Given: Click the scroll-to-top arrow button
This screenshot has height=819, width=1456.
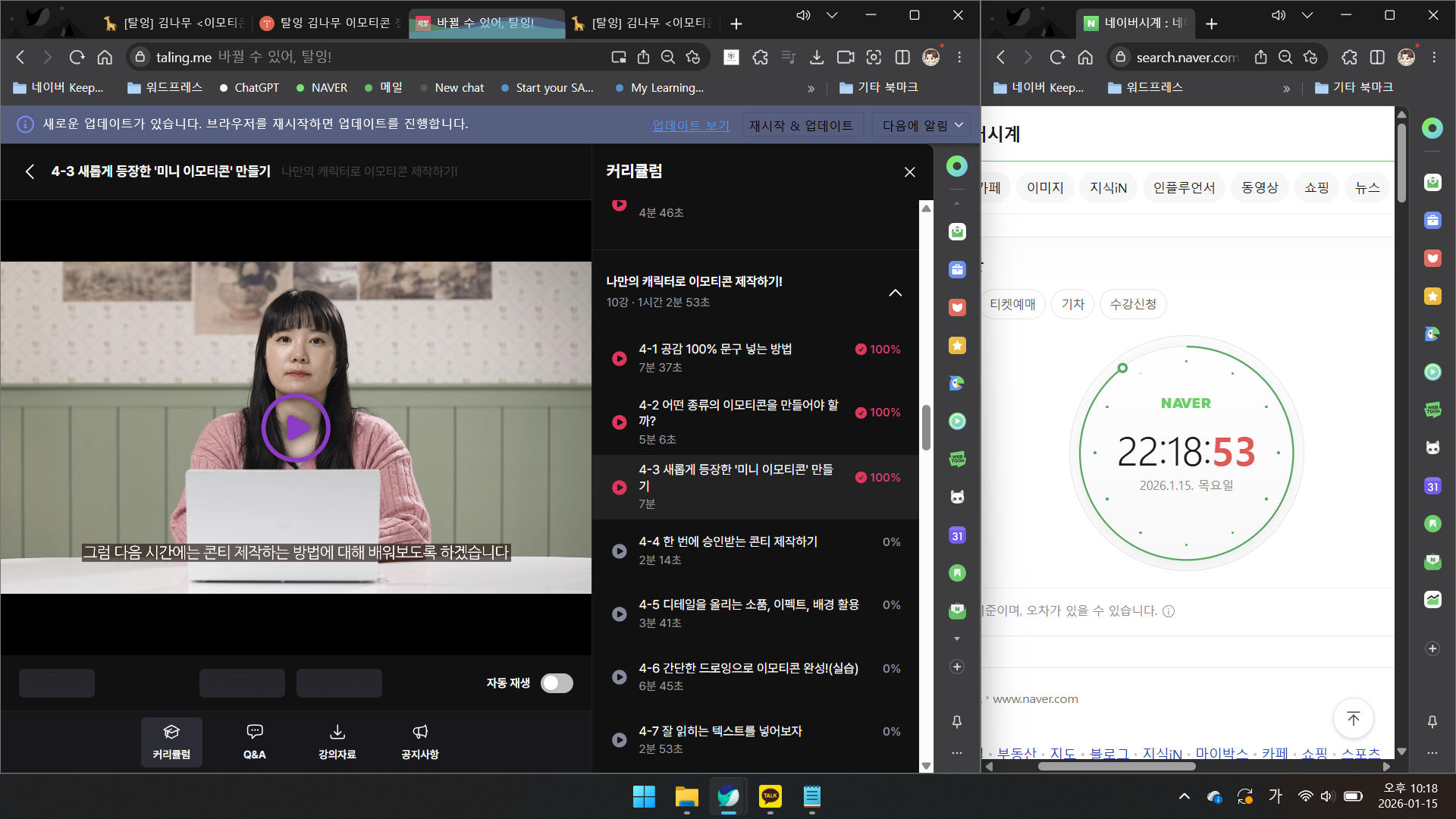Looking at the screenshot, I should pyautogui.click(x=1353, y=718).
